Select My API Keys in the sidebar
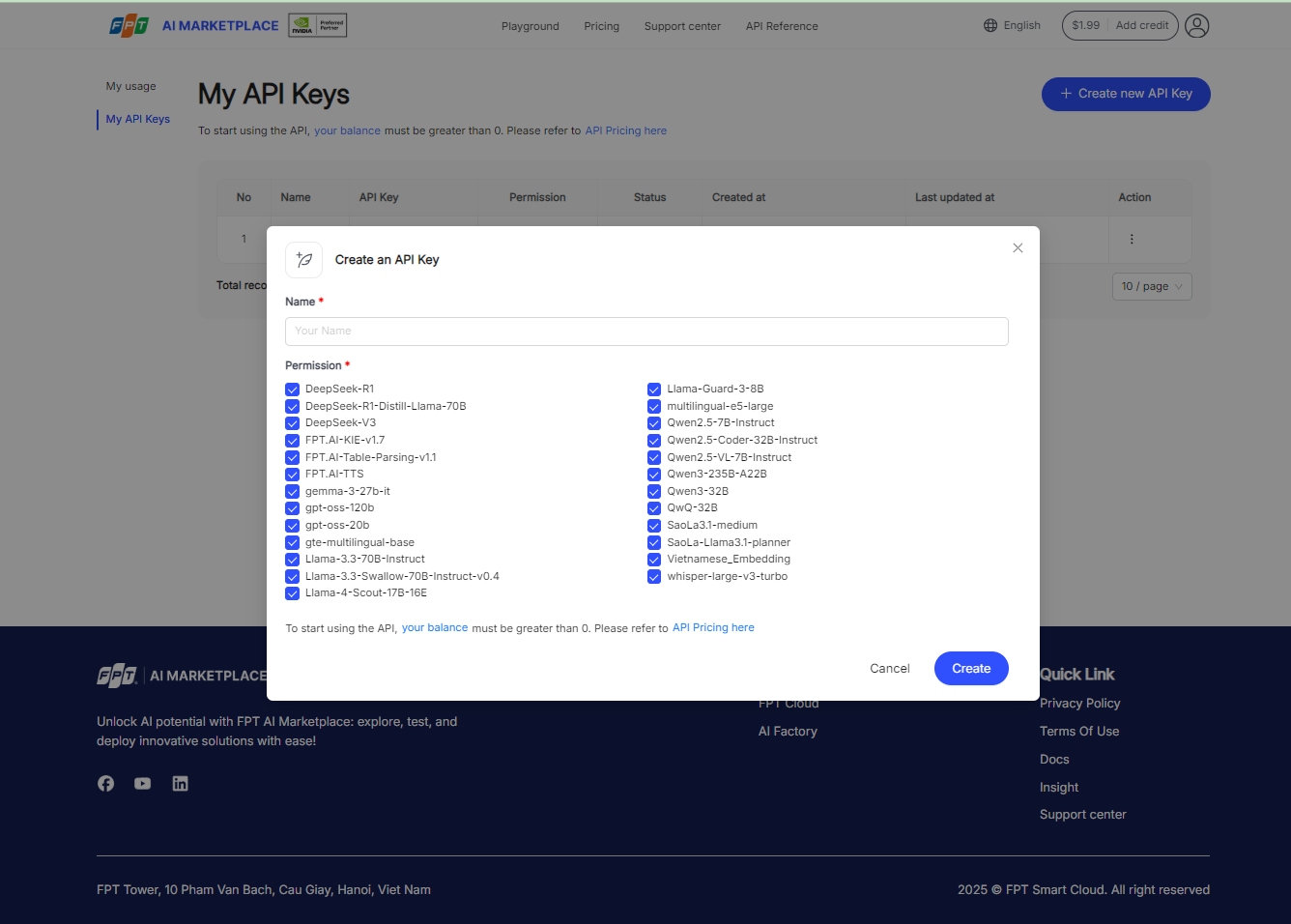The height and width of the screenshot is (924, 1291). 138,119
